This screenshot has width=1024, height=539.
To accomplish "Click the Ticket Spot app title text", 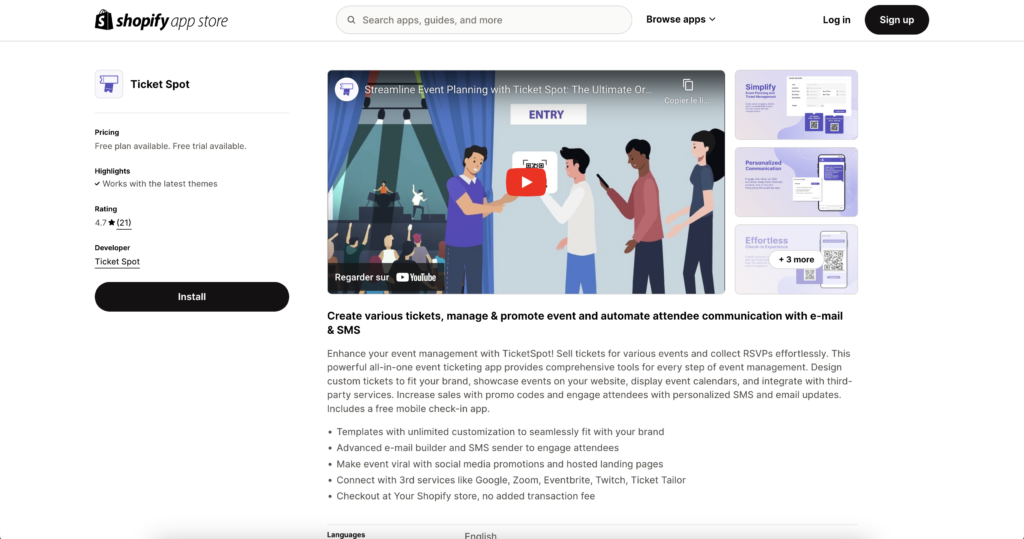I will click(160, 84).
